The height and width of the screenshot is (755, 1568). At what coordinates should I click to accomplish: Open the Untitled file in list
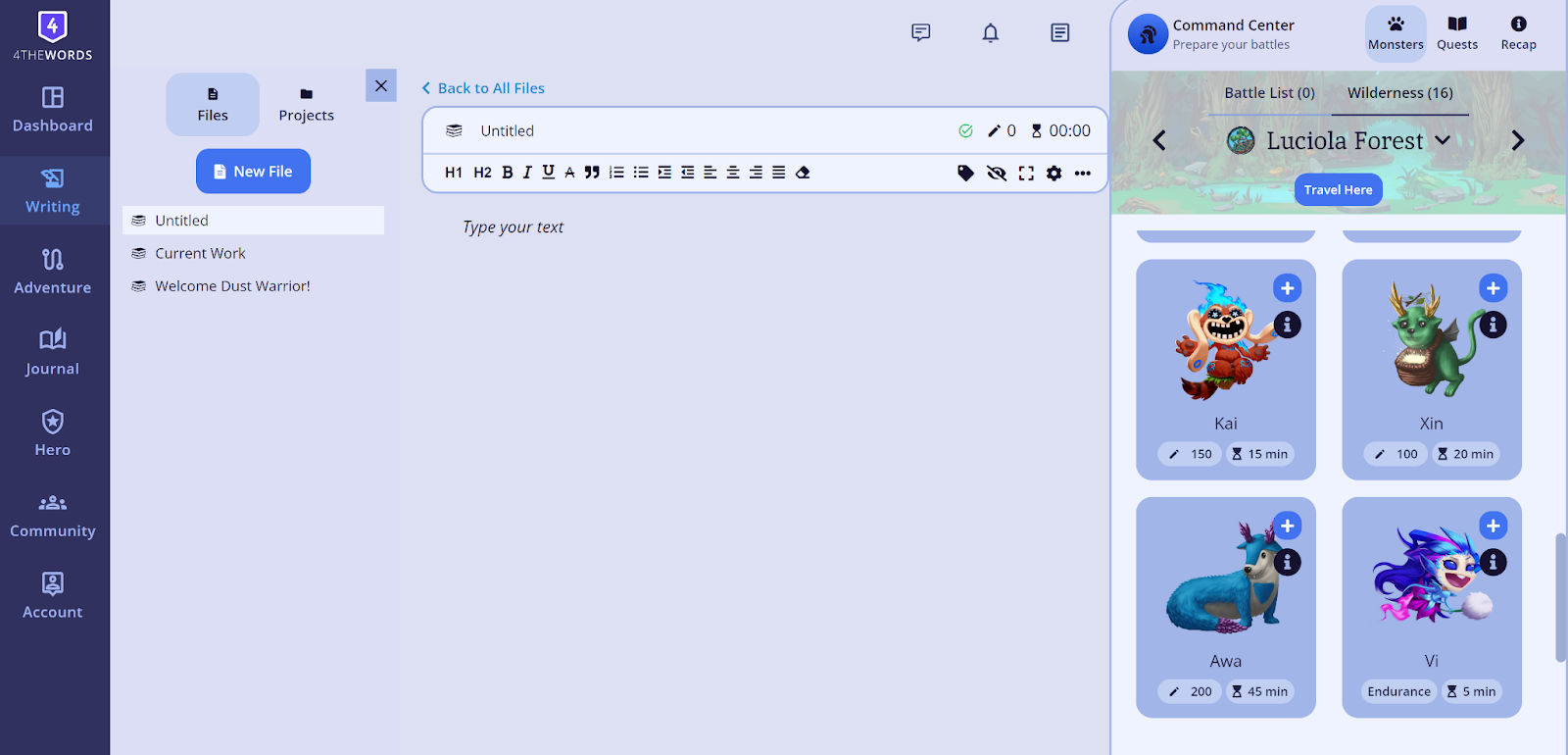pyautogui.click(x=253, y=221)
